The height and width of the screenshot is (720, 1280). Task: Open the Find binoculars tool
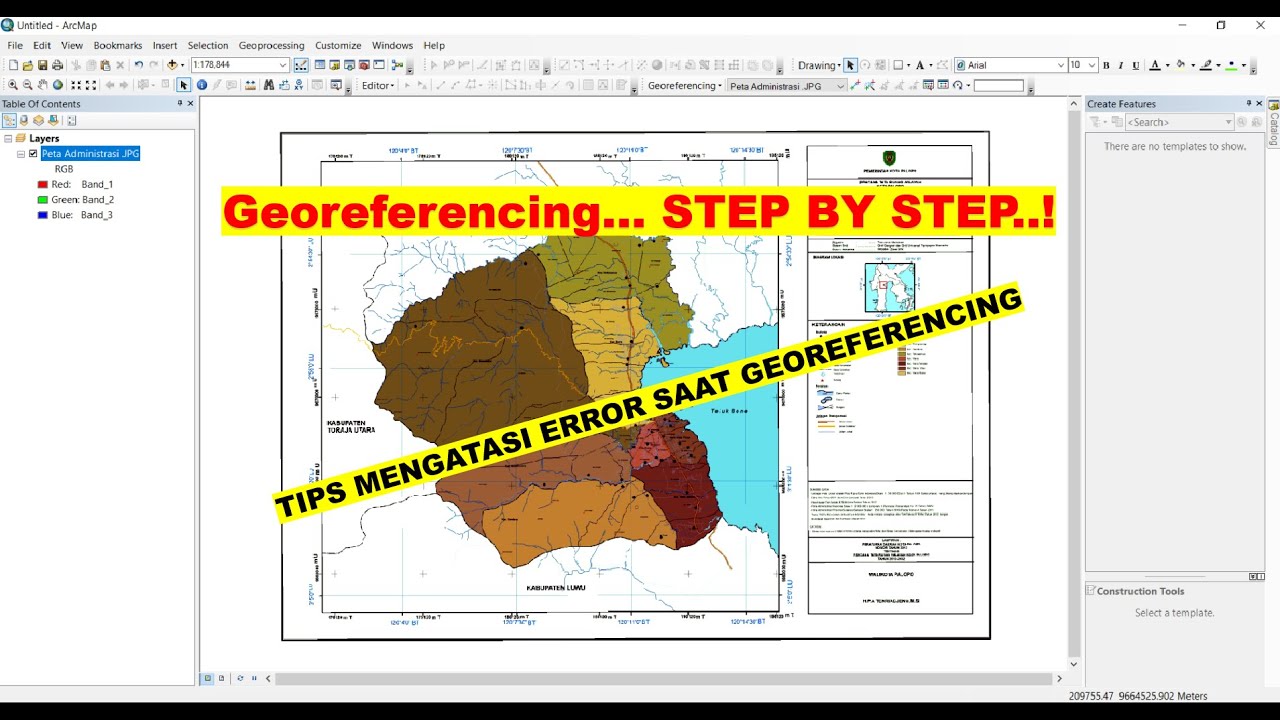pyautogui.click(x=269, y=85)
